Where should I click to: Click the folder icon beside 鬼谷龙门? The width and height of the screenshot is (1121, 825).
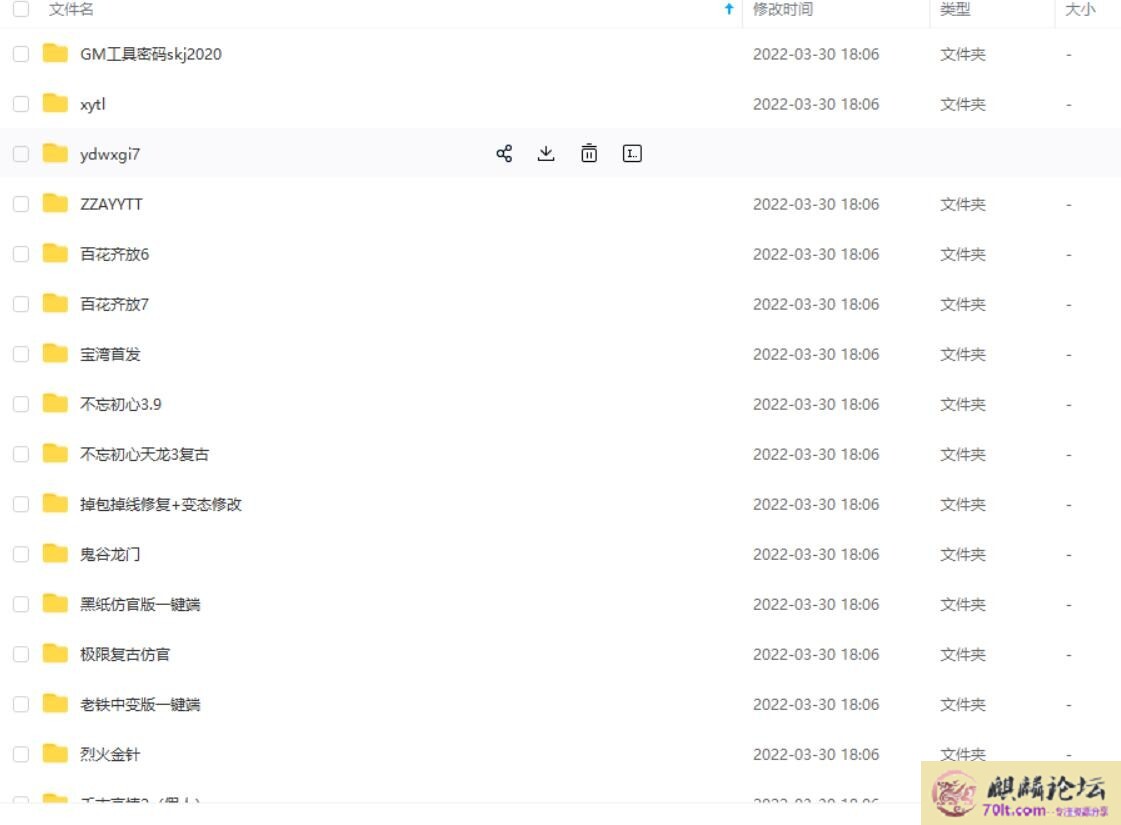tap(55, 554)
